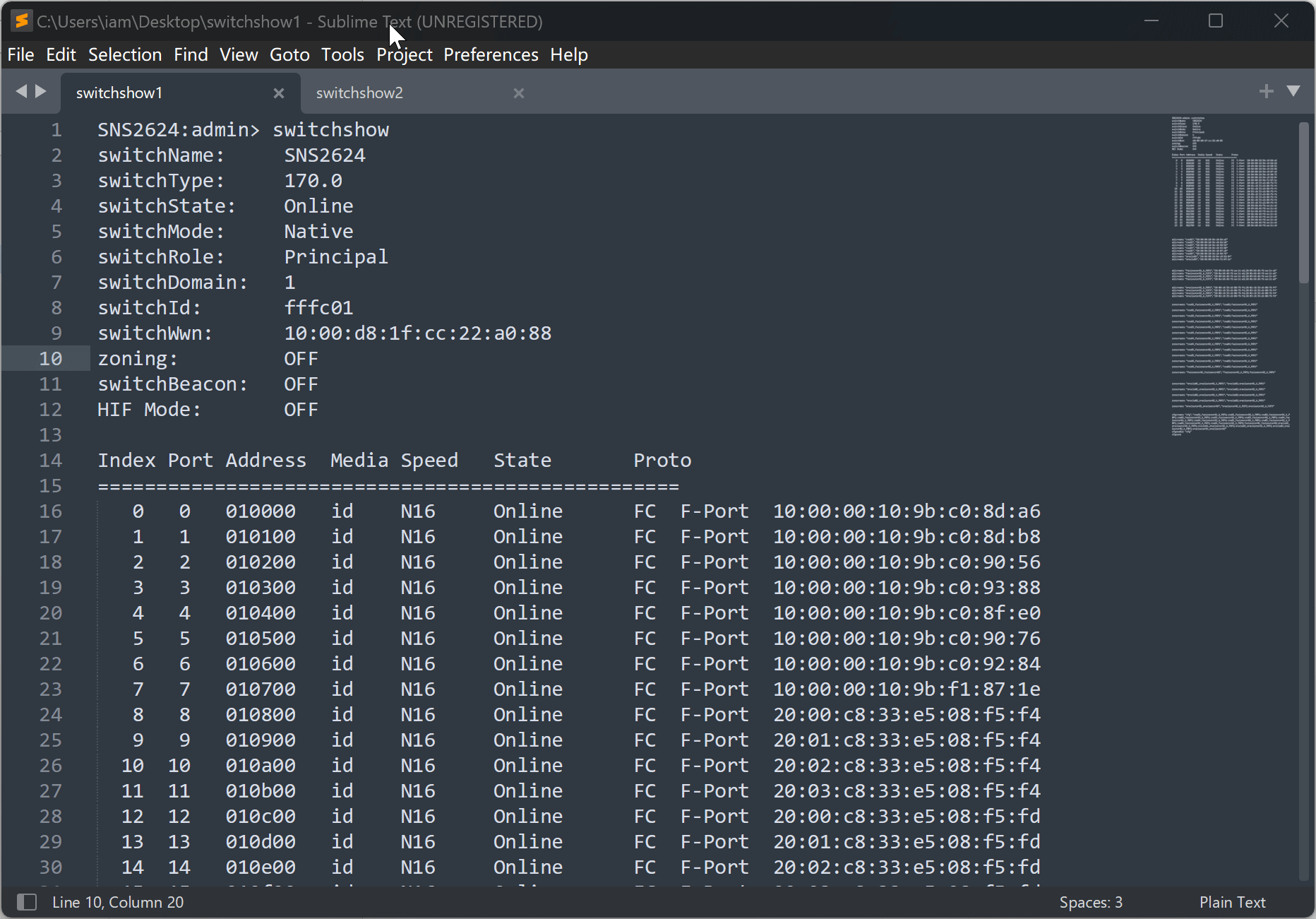The height and width of the screenshot is (919, 1316).
Task: Click Line 10, Column 20 in status bar
Action: pos(118,902)
